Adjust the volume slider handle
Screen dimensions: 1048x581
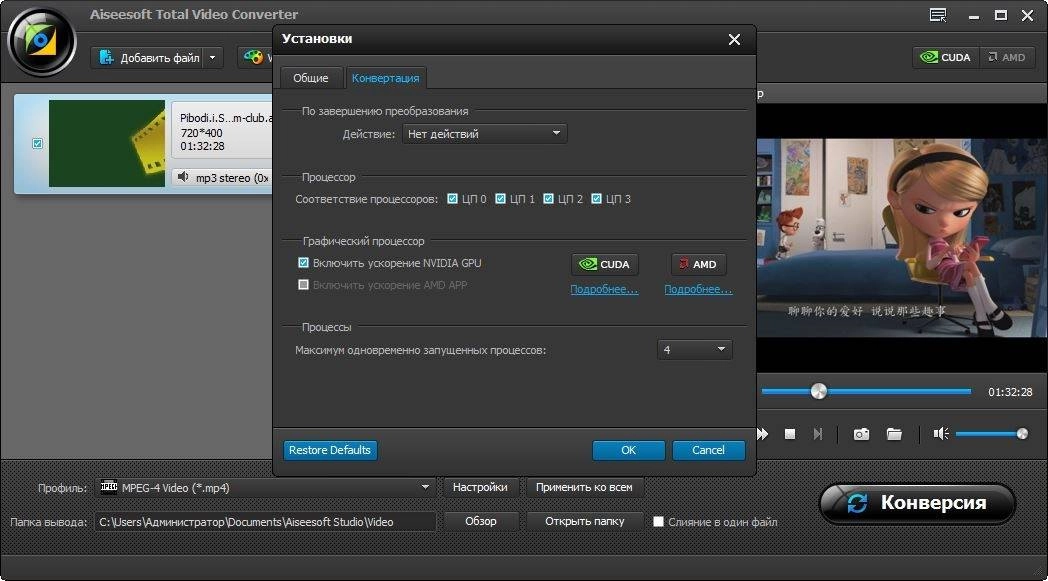pos(1022,434)
